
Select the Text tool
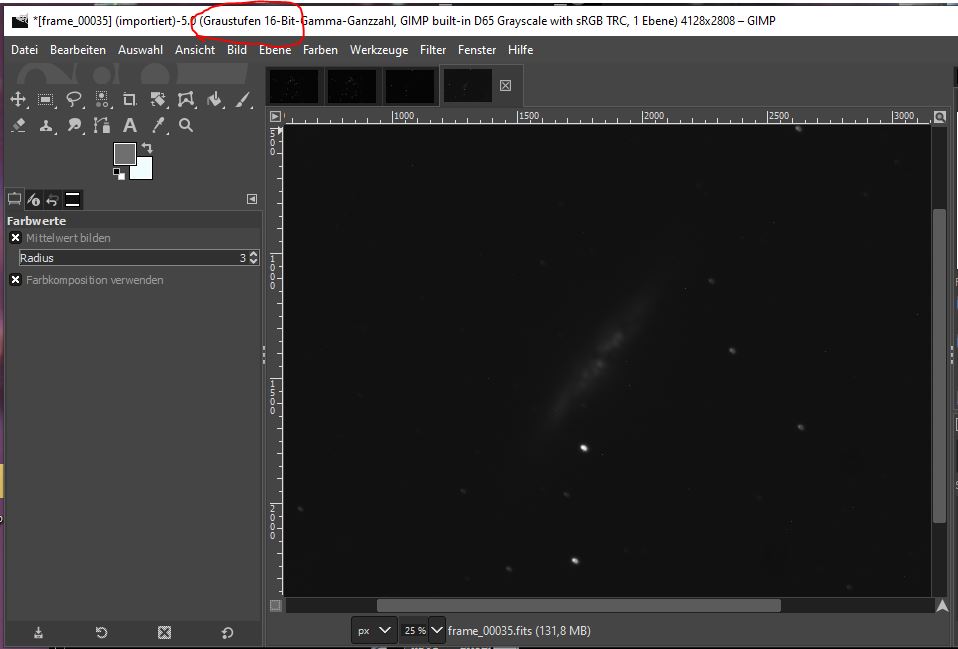[x=130, y=125]
